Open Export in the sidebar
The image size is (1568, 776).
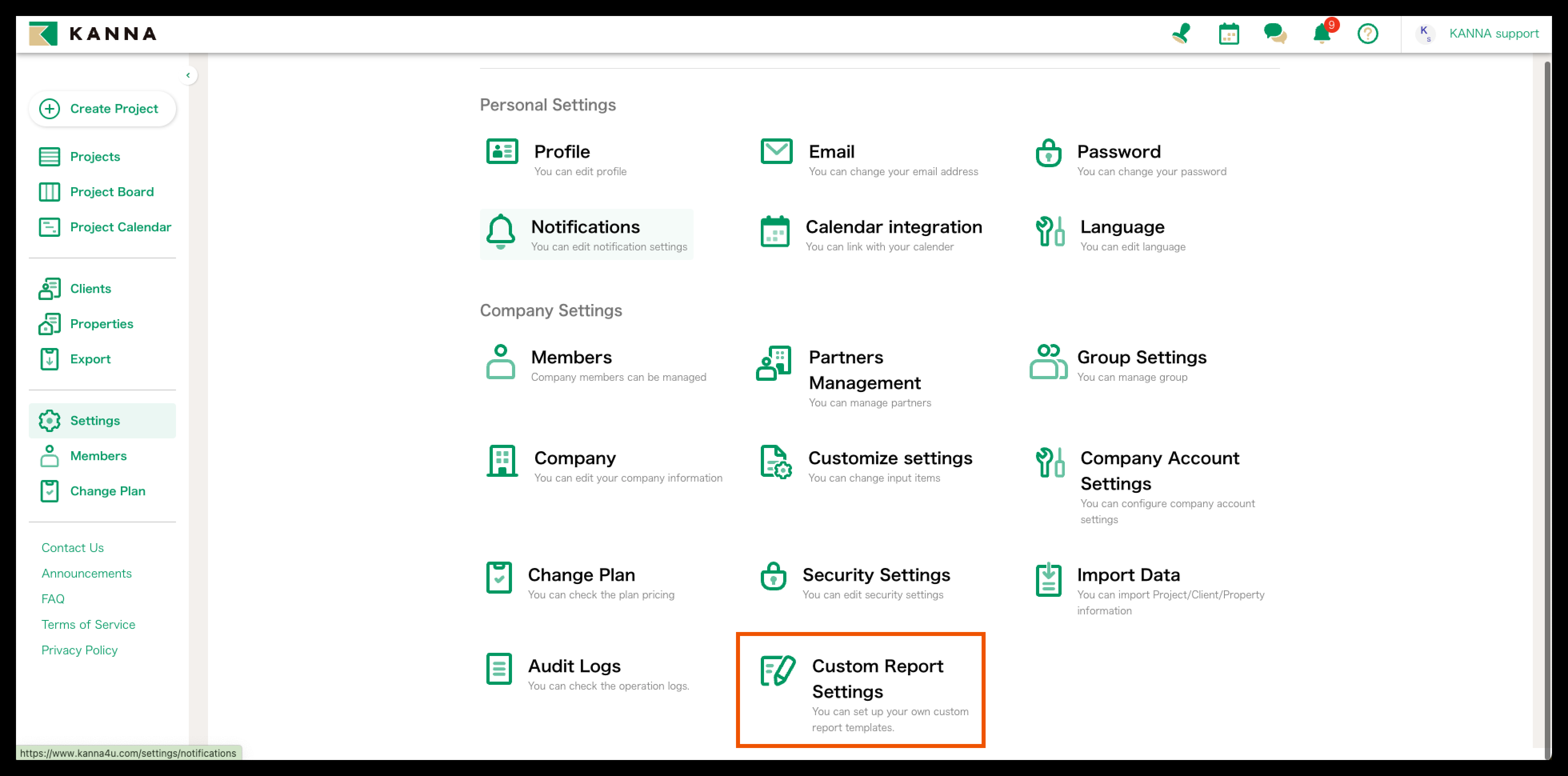pyautogui.click(x=90, y=359)
